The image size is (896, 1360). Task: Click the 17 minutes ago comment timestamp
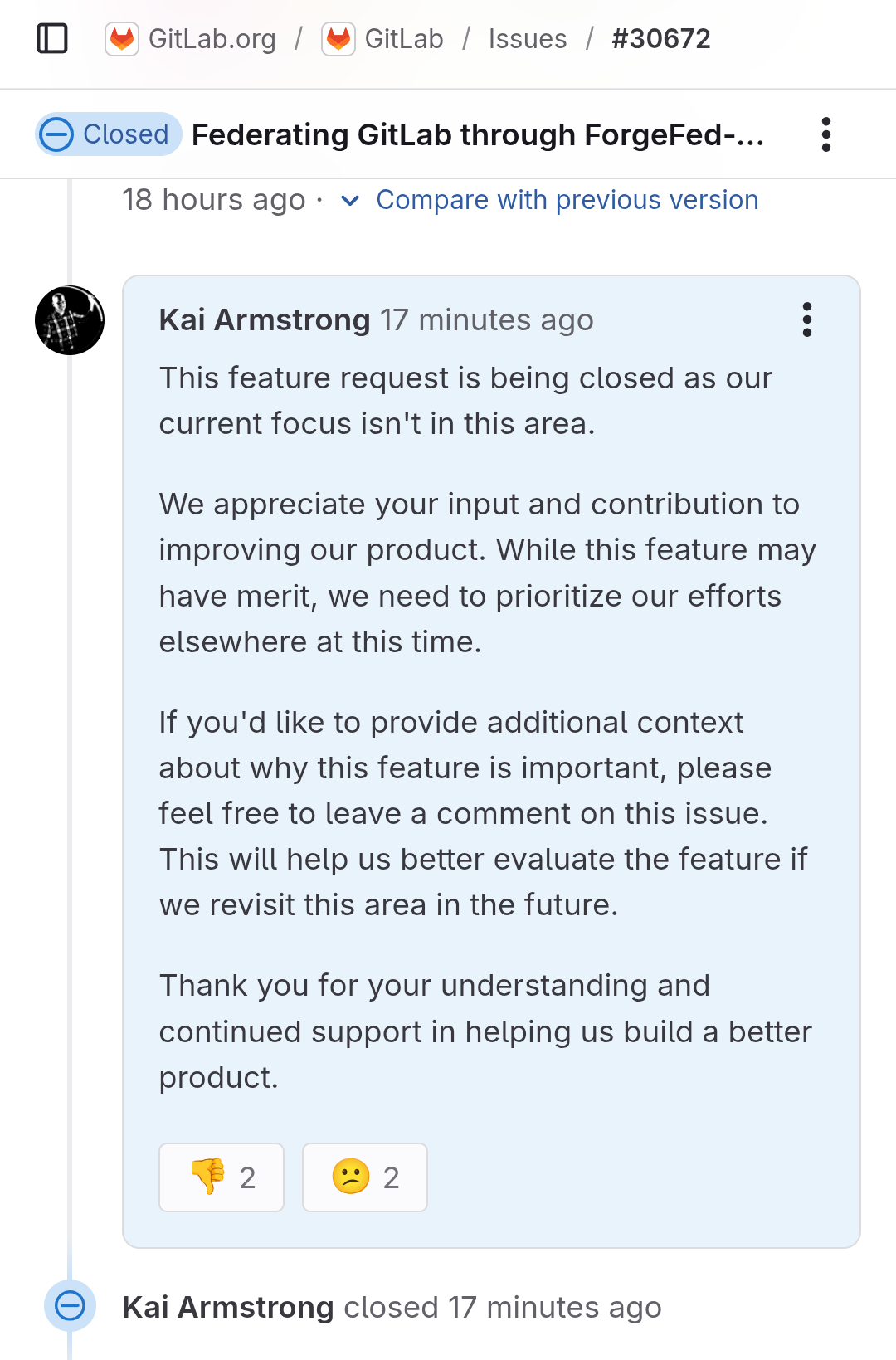487,319
